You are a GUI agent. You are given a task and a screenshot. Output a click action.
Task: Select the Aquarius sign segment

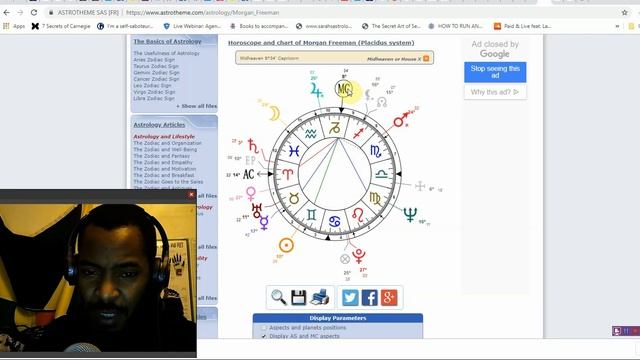[311, 134]
